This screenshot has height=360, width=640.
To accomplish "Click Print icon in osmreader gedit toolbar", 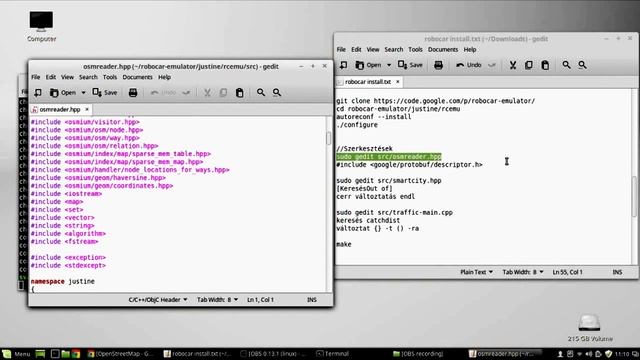I will point(133,93).
